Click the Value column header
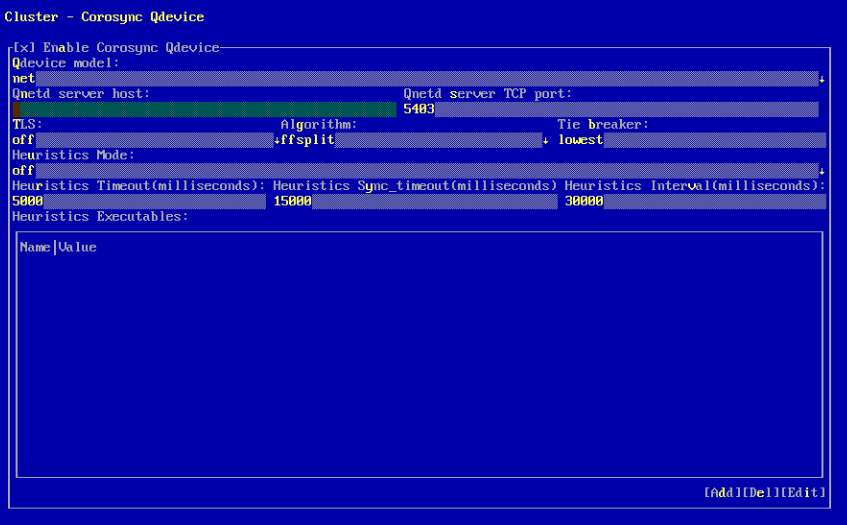 click(x=77, y=247)
